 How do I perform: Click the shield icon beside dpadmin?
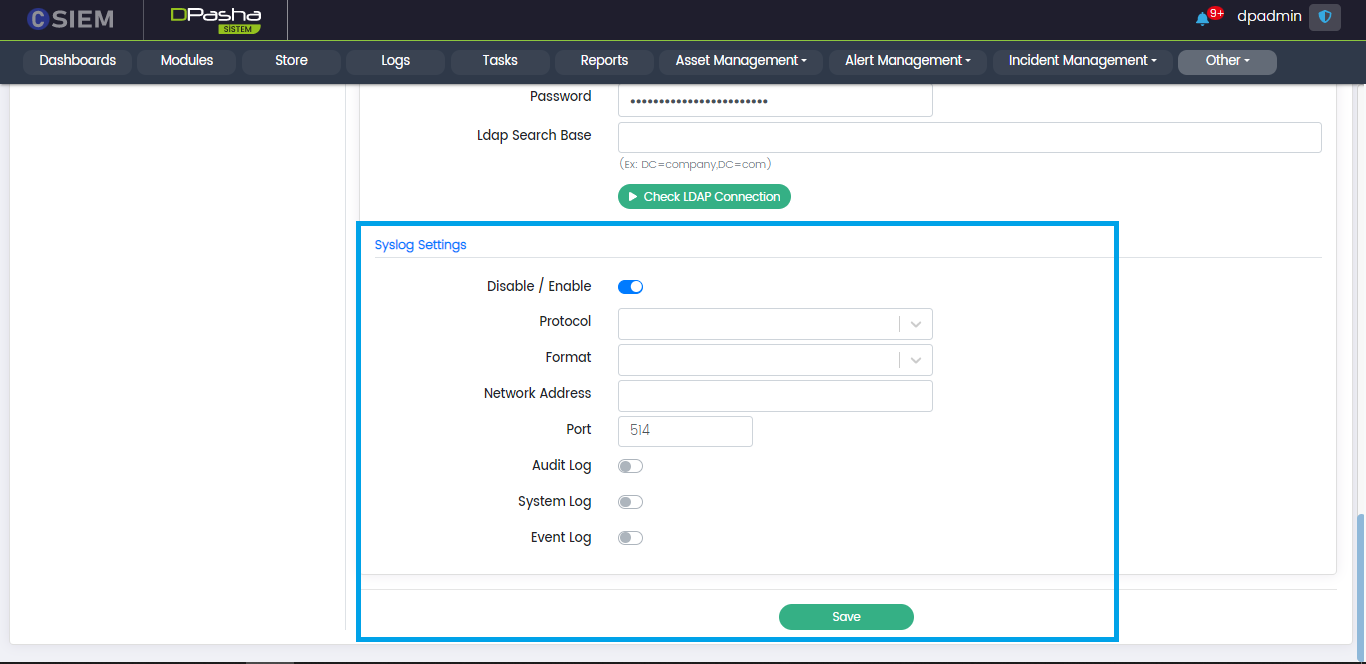pos(1325,17)
